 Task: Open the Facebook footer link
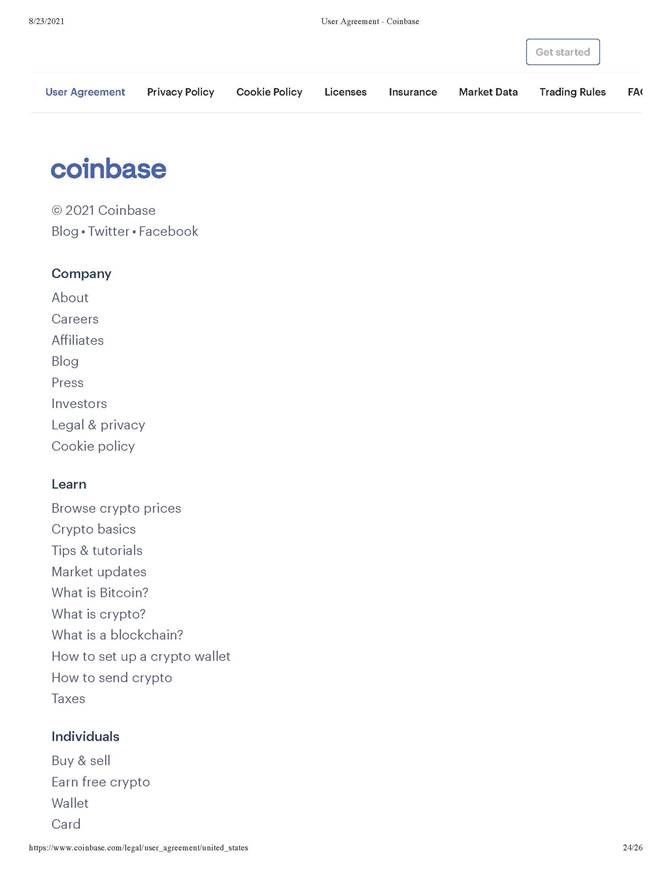tap(168, 231)
